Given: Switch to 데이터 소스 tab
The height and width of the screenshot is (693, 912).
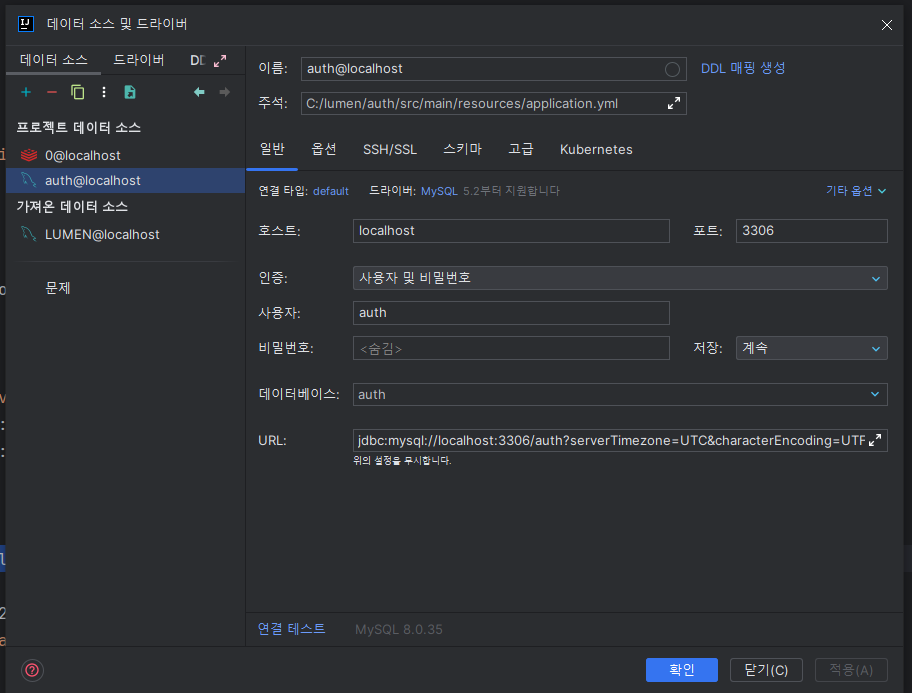Looking at the screenshot, I should click(x=54, y=60).
